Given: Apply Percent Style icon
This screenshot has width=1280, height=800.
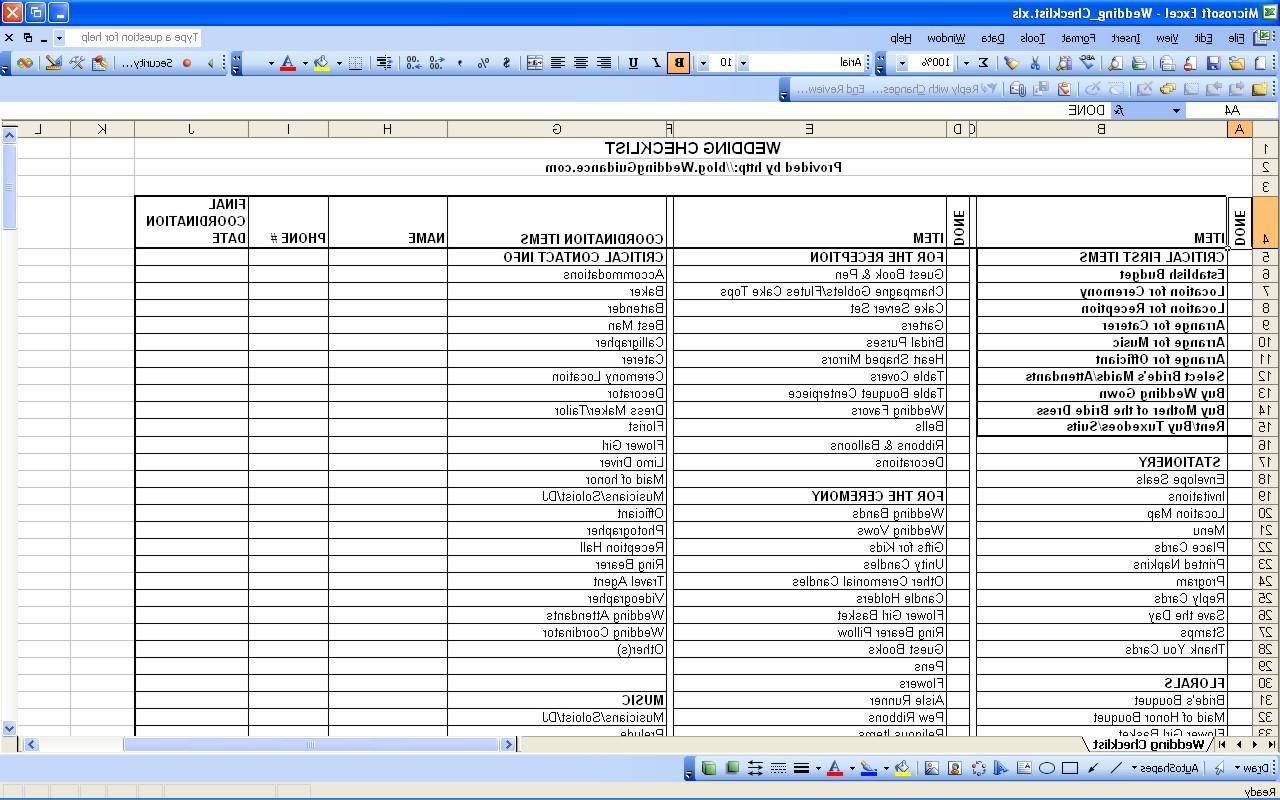Looking at the screenshot, I should tap(482, 63).
